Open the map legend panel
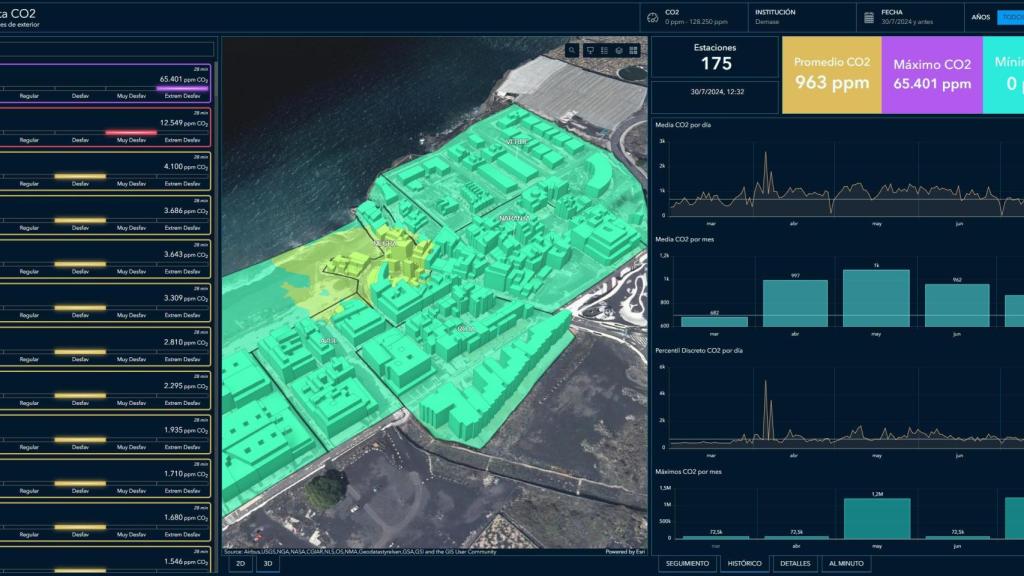The width and height of the screenshot is (1024, 576). [589, 49]
